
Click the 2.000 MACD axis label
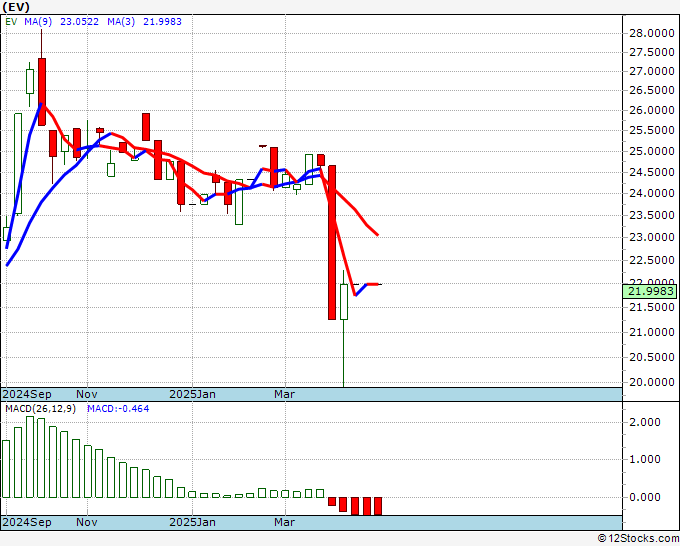(645, 422)
